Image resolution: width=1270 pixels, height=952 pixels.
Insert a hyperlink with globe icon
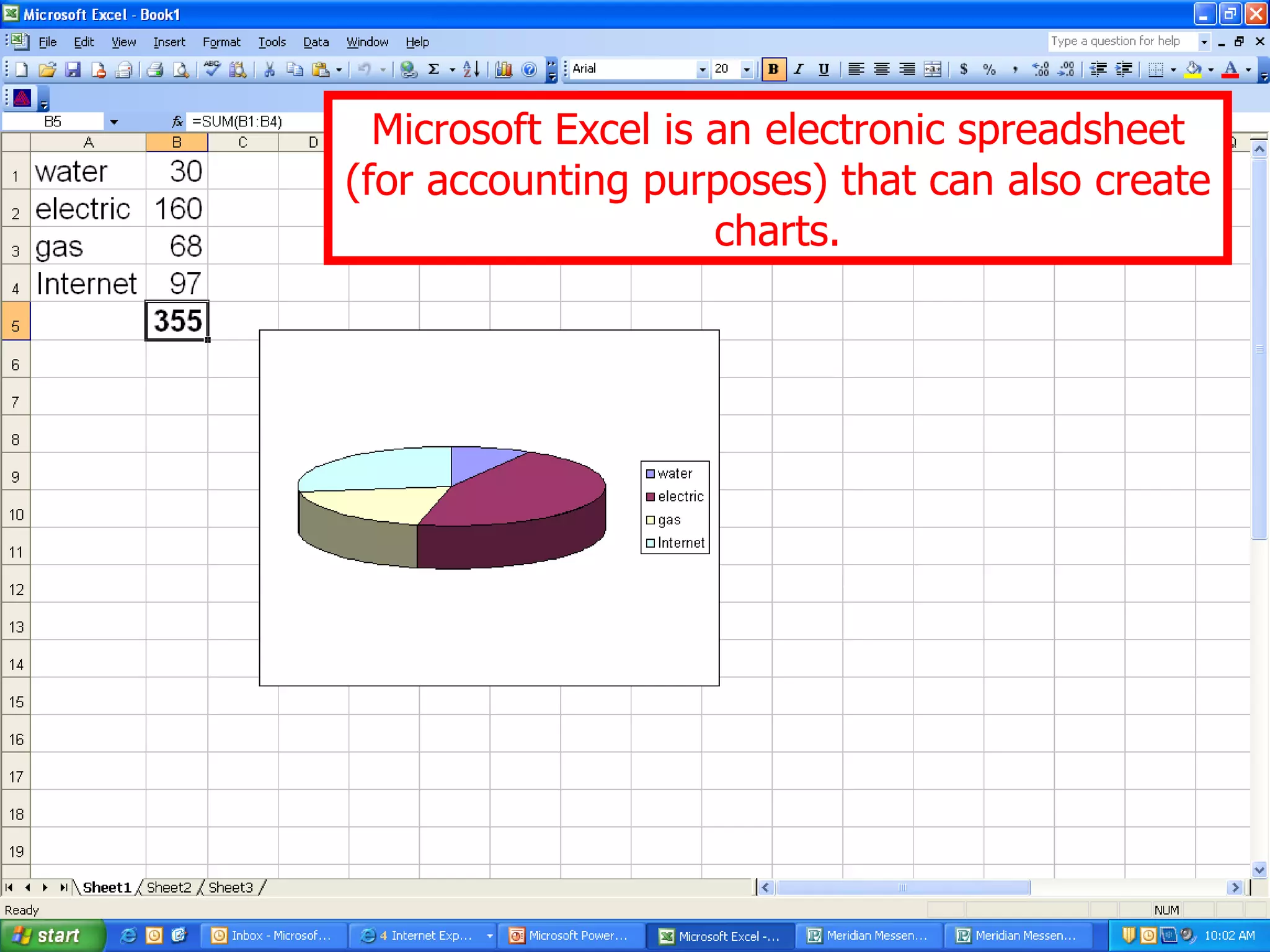pos(408,69)
